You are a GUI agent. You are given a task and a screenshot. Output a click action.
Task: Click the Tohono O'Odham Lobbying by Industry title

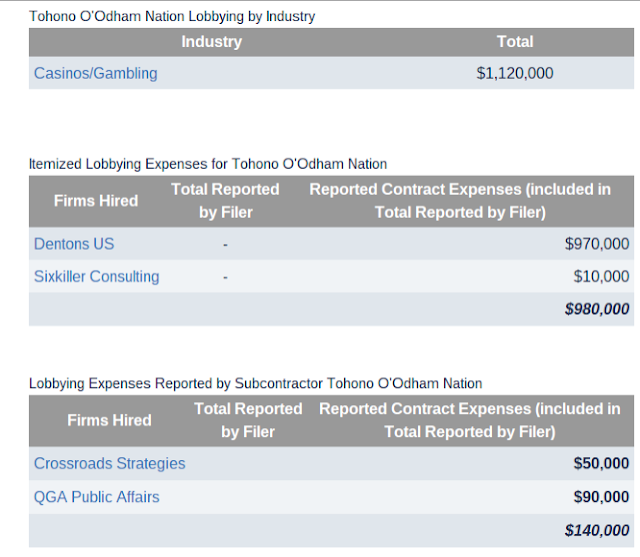[172, 16]
